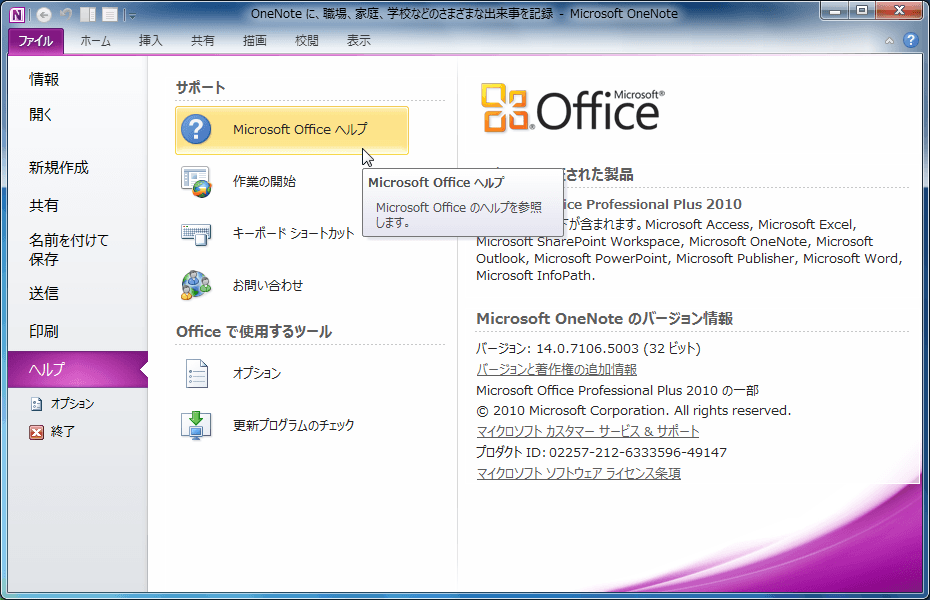Click the オプション label under Office で使用するツール
Screen dimensions: 930x600
tap(257, 373)
